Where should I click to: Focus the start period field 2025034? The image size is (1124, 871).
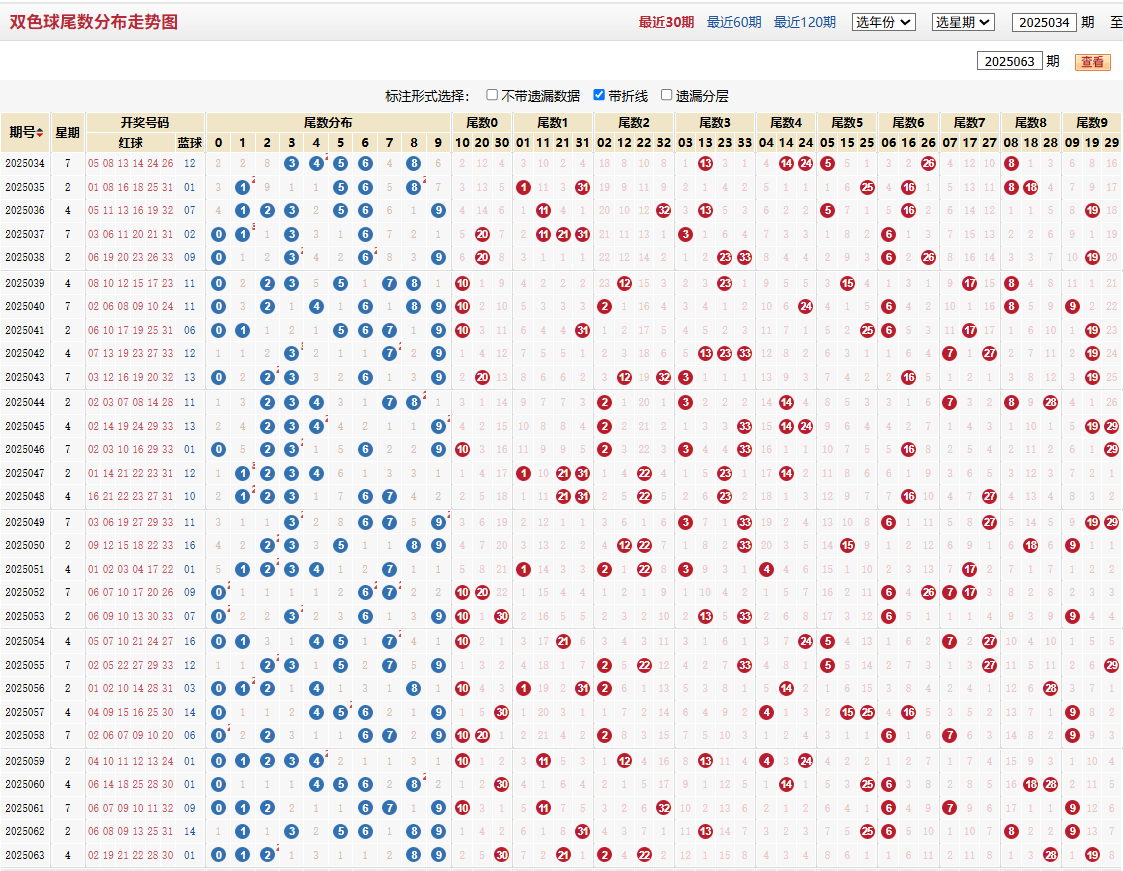click(1044, 22)
